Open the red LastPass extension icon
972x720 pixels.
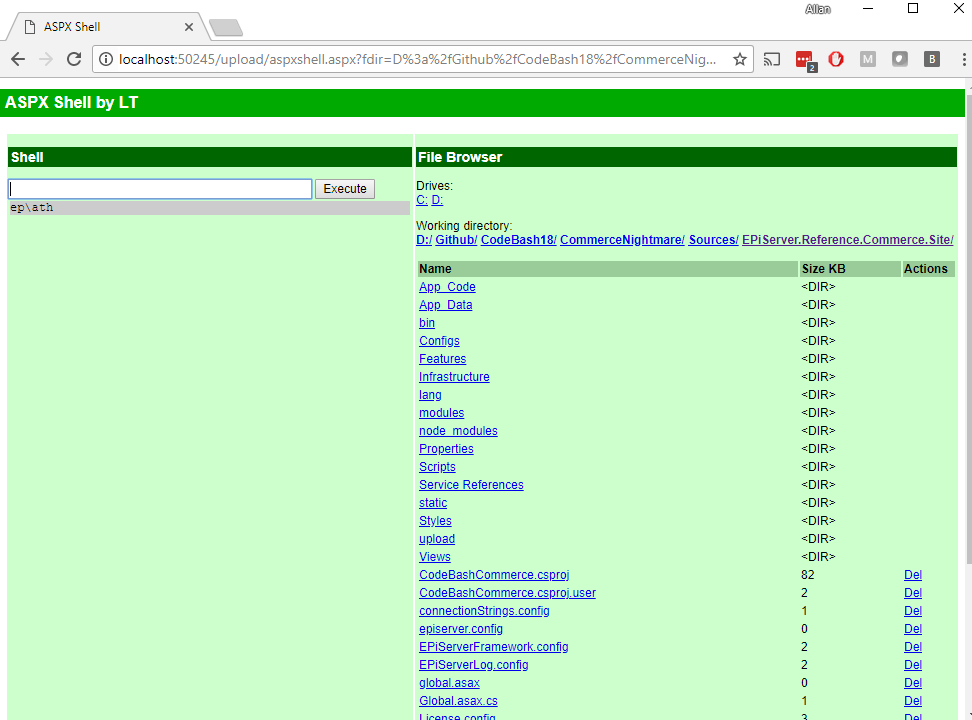(804, 59)
